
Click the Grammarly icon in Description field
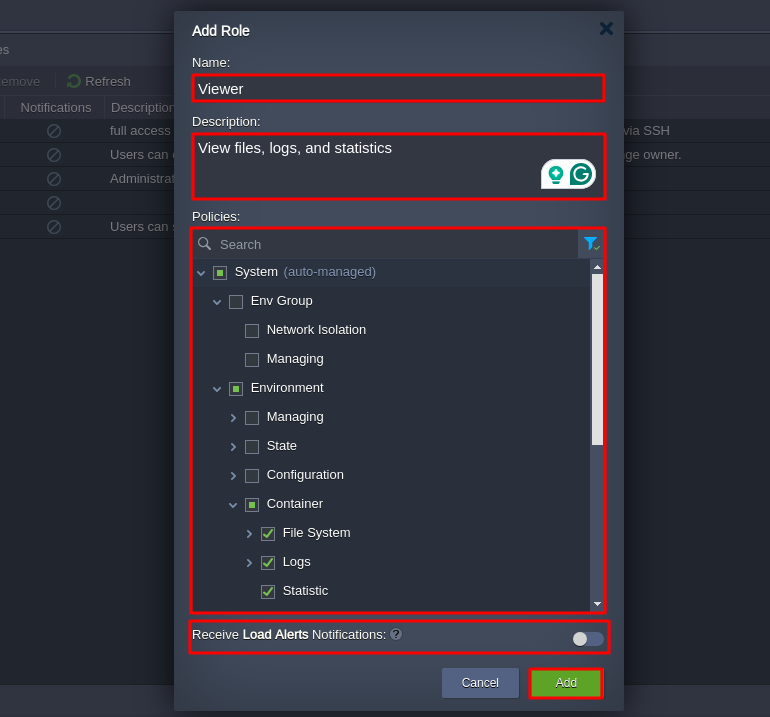[581, 174]
